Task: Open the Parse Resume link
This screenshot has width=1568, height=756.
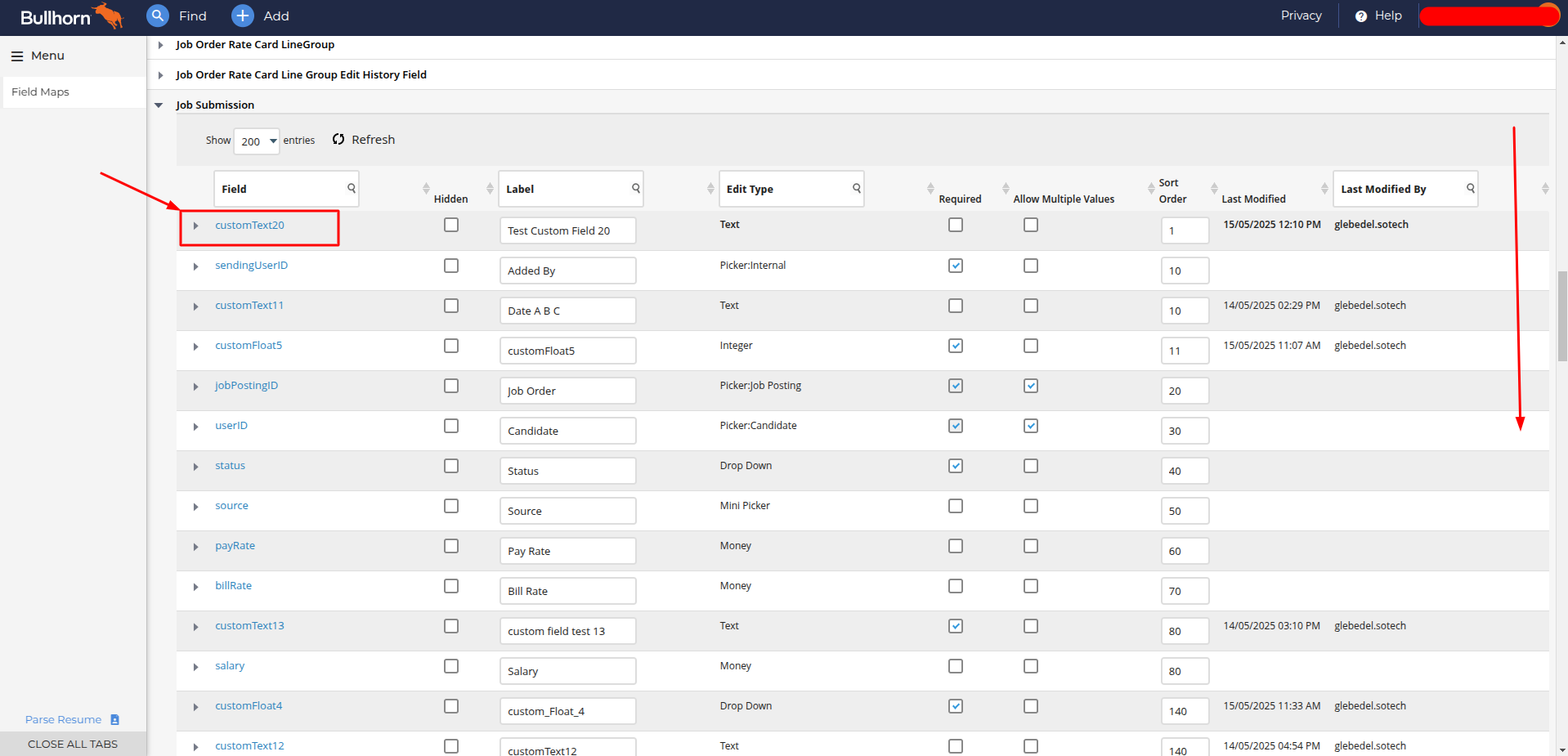Action: [x=63, y=720]
